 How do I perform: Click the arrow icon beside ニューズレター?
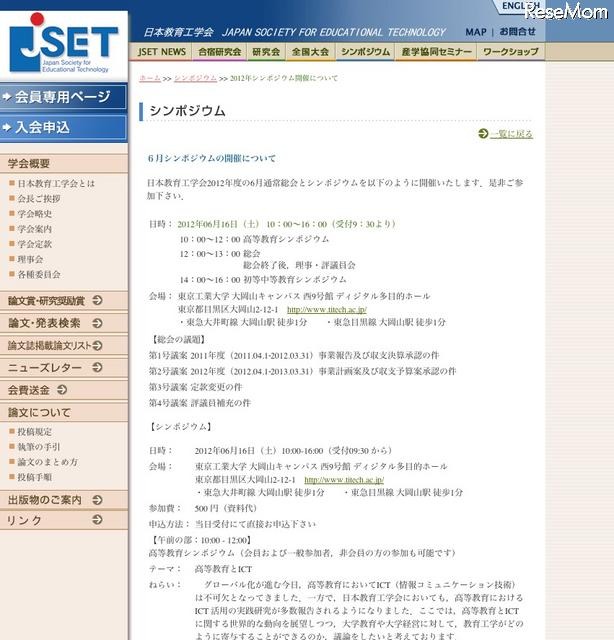point(97,367)
